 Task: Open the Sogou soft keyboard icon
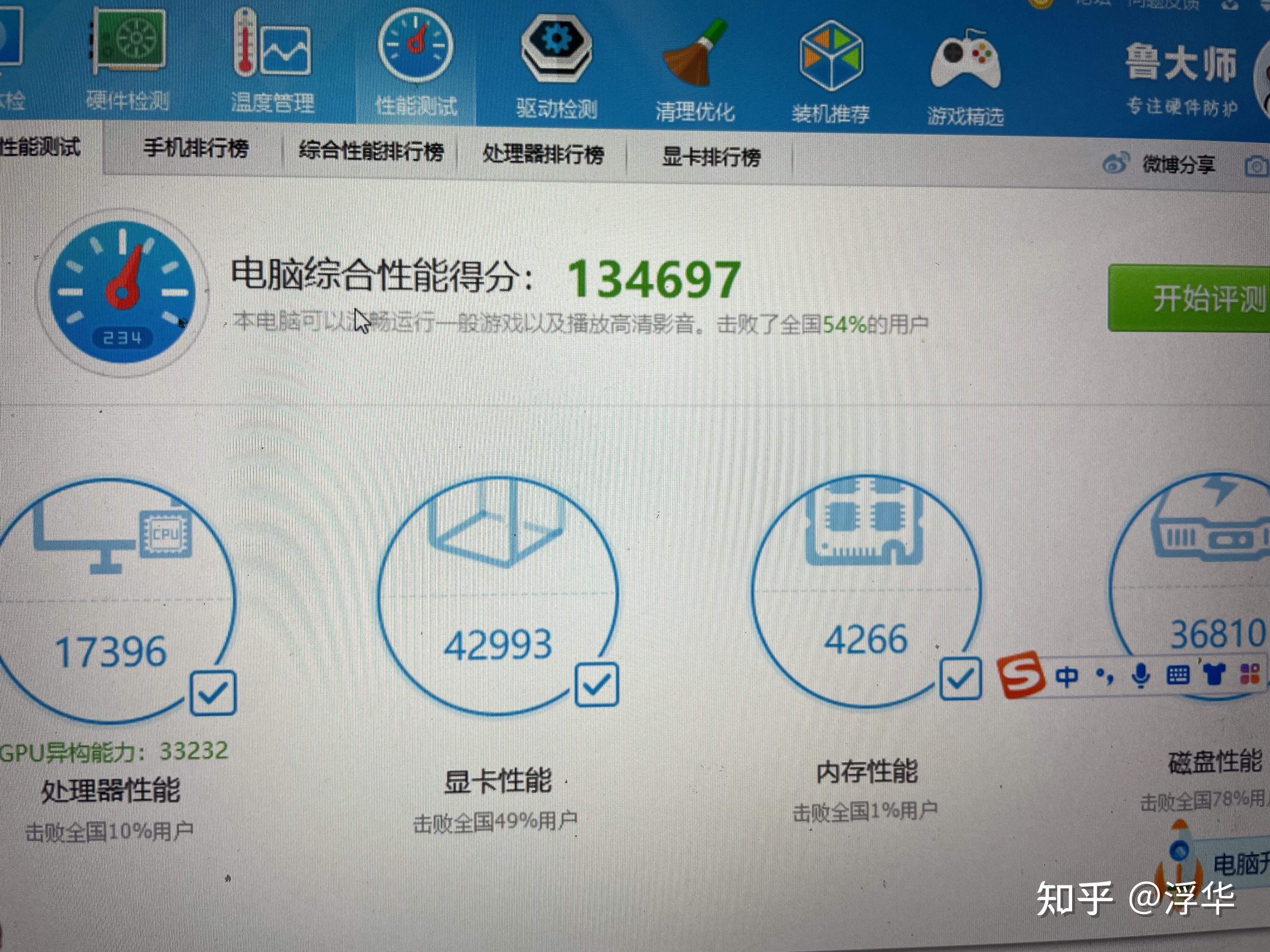click(x=1178, y=675)
